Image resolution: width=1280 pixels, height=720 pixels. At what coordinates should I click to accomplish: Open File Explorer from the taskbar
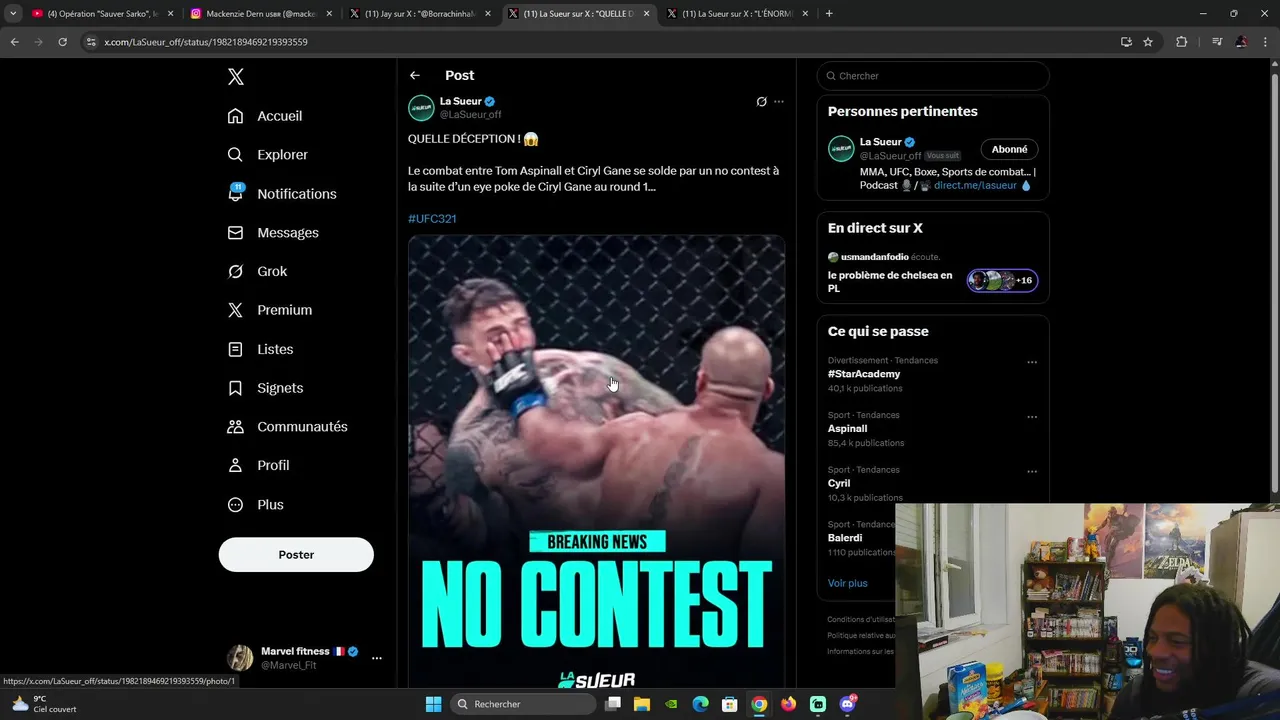(x=642, y=704)
